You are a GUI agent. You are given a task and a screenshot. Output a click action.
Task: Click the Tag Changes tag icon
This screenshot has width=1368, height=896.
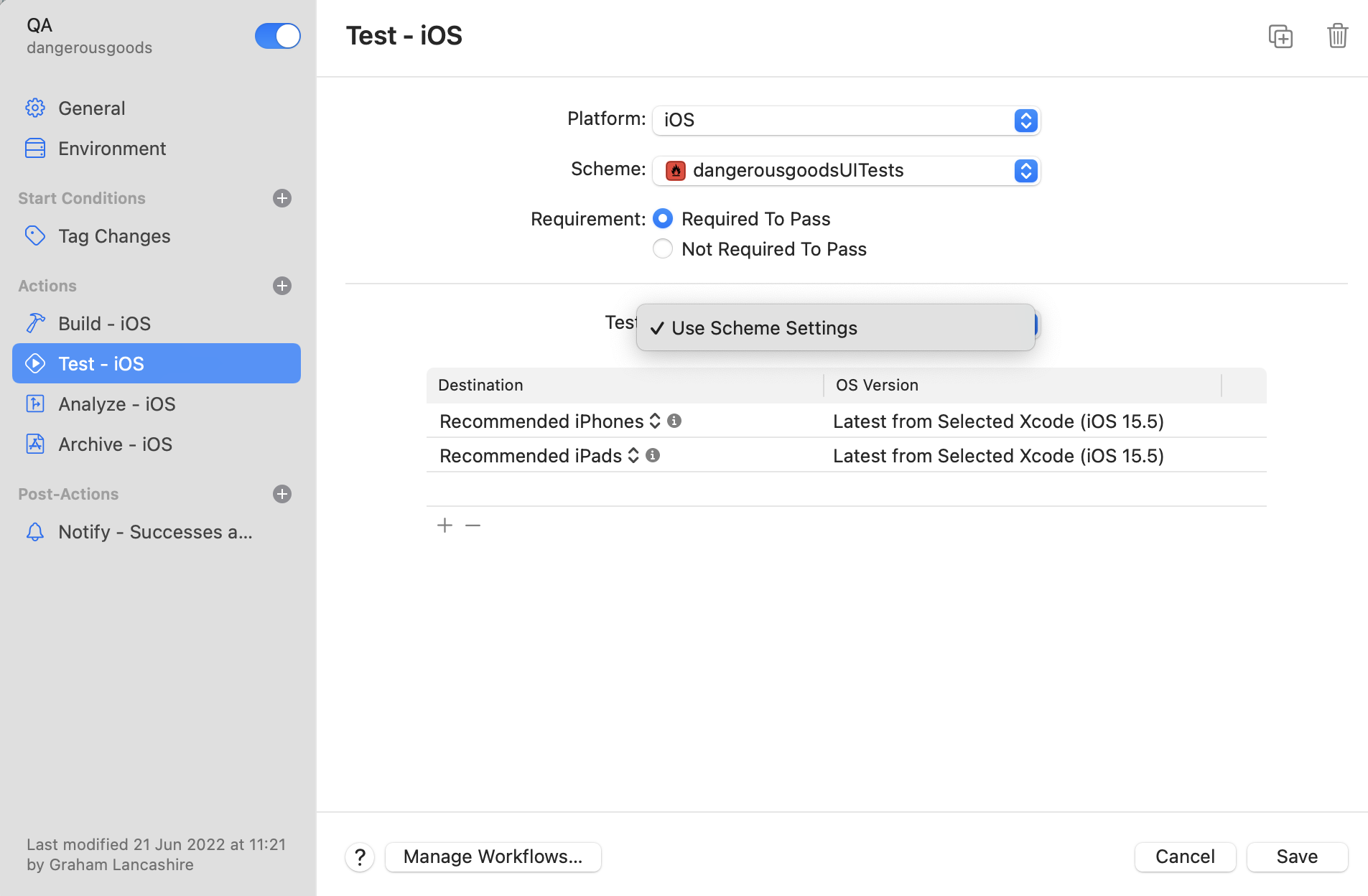click(x=35, y=235)
